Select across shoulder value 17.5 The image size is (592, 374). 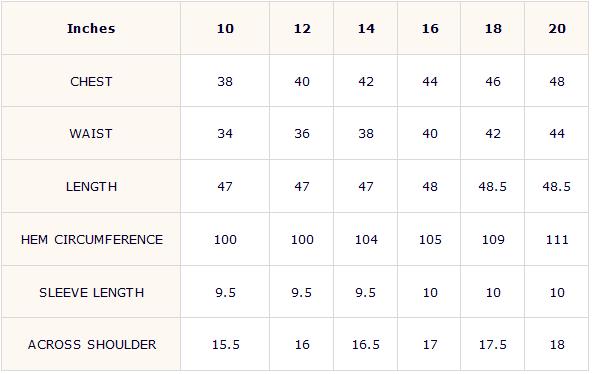(x=493, y=345)
